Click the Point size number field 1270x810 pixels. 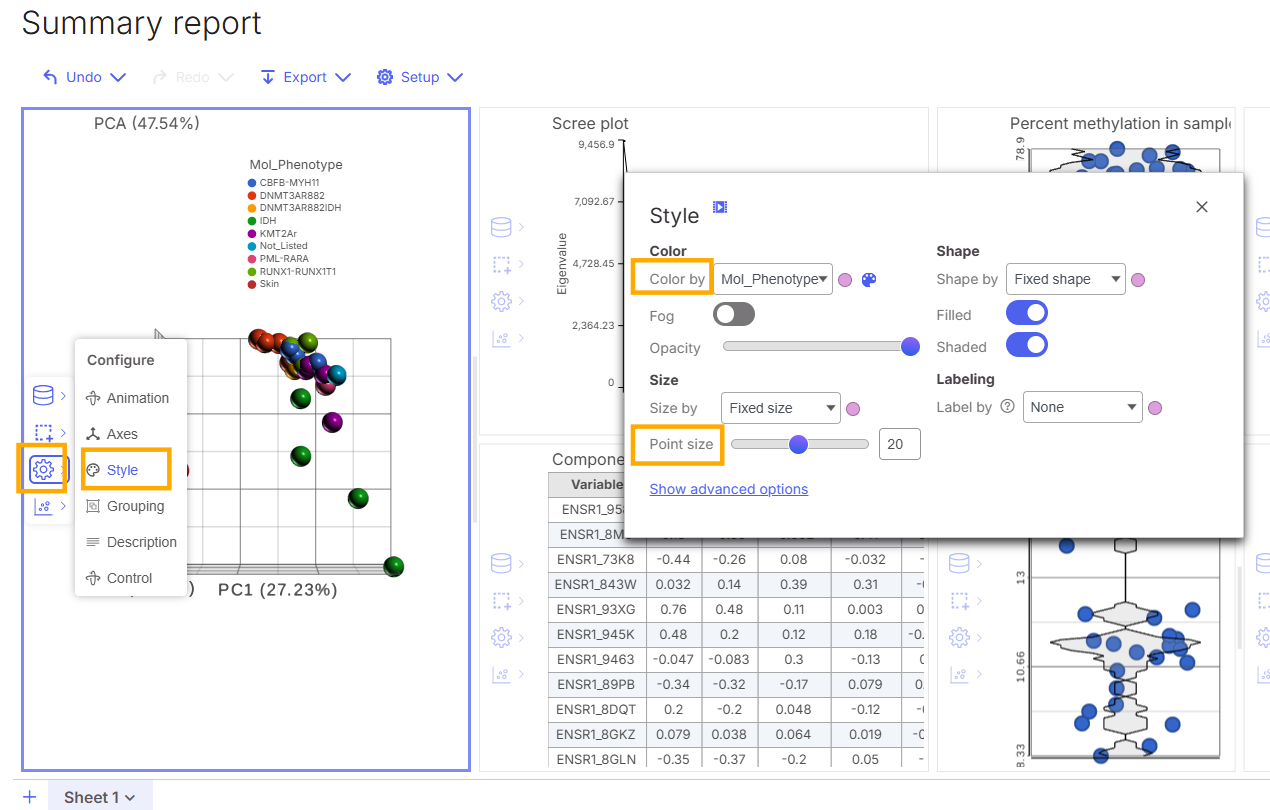tap(899, 444)
